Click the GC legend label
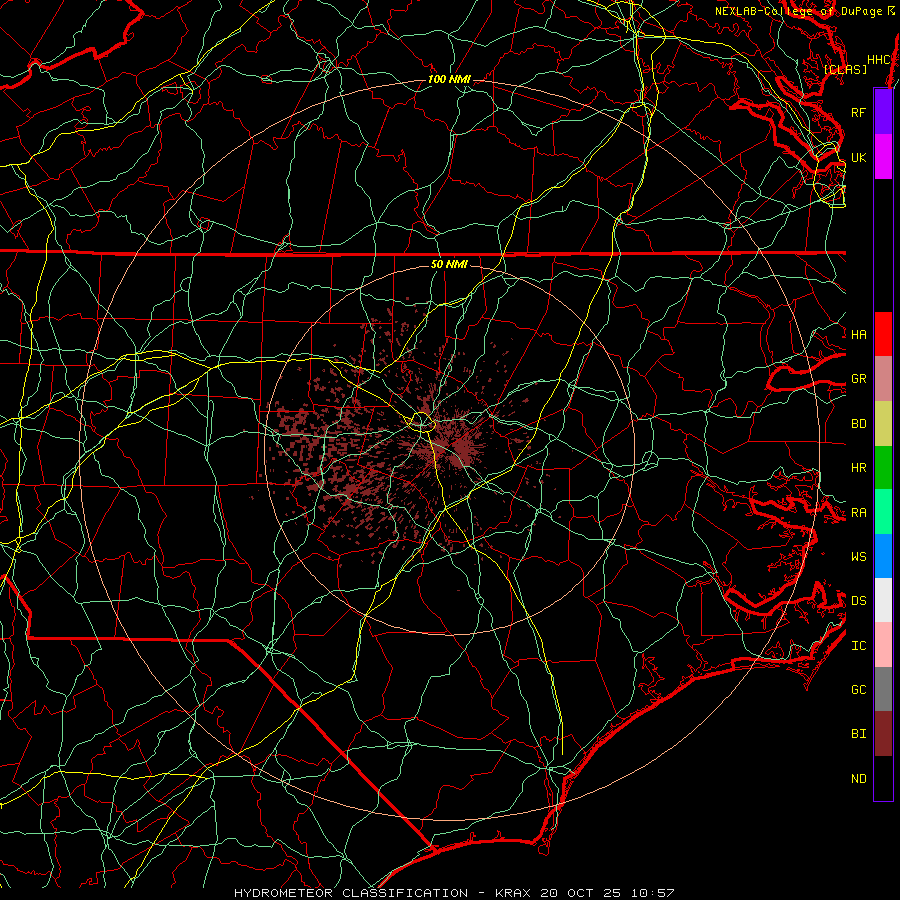900x900 pixels. click(858, 689)
